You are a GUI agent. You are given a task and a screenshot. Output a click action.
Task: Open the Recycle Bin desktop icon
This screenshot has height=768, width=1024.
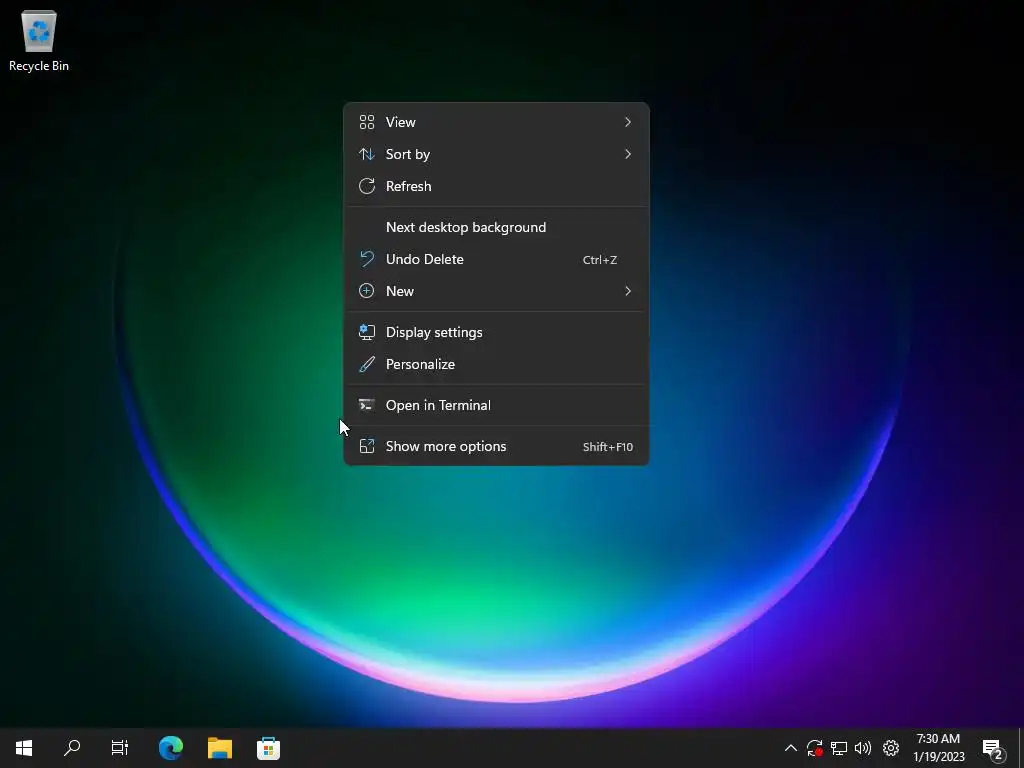coord(39,40)
